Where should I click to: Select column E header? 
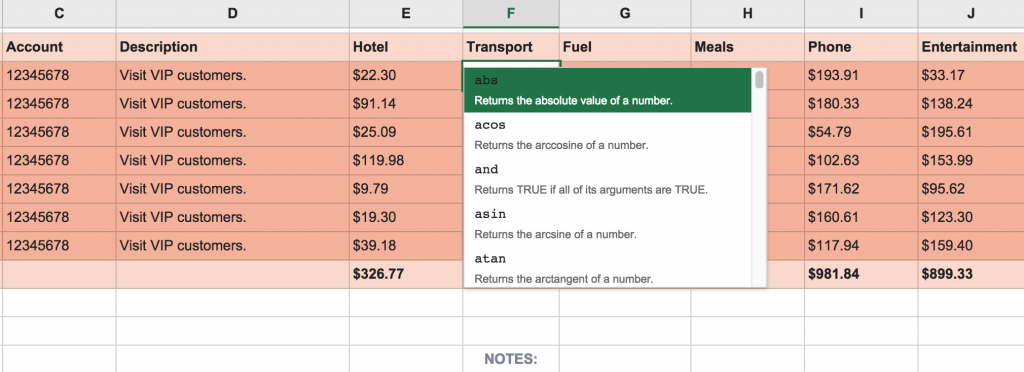[x=406, y=14]
